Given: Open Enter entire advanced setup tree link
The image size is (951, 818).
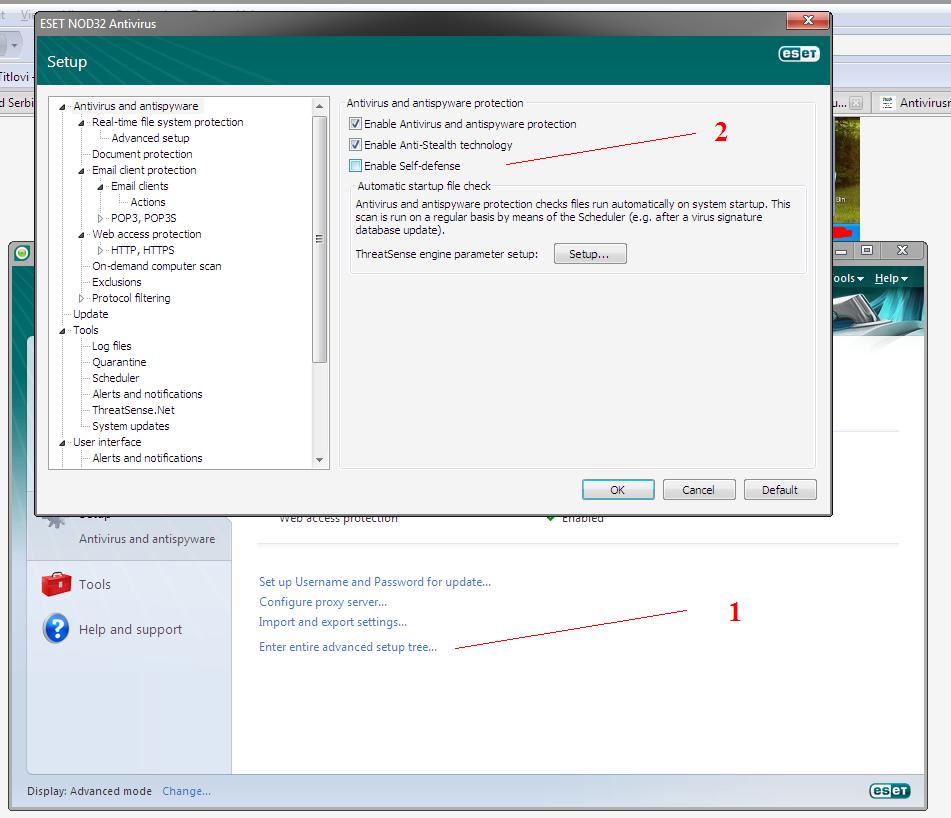Looking at the screenshot, I should pyautogui.click(x=348, y=647).
